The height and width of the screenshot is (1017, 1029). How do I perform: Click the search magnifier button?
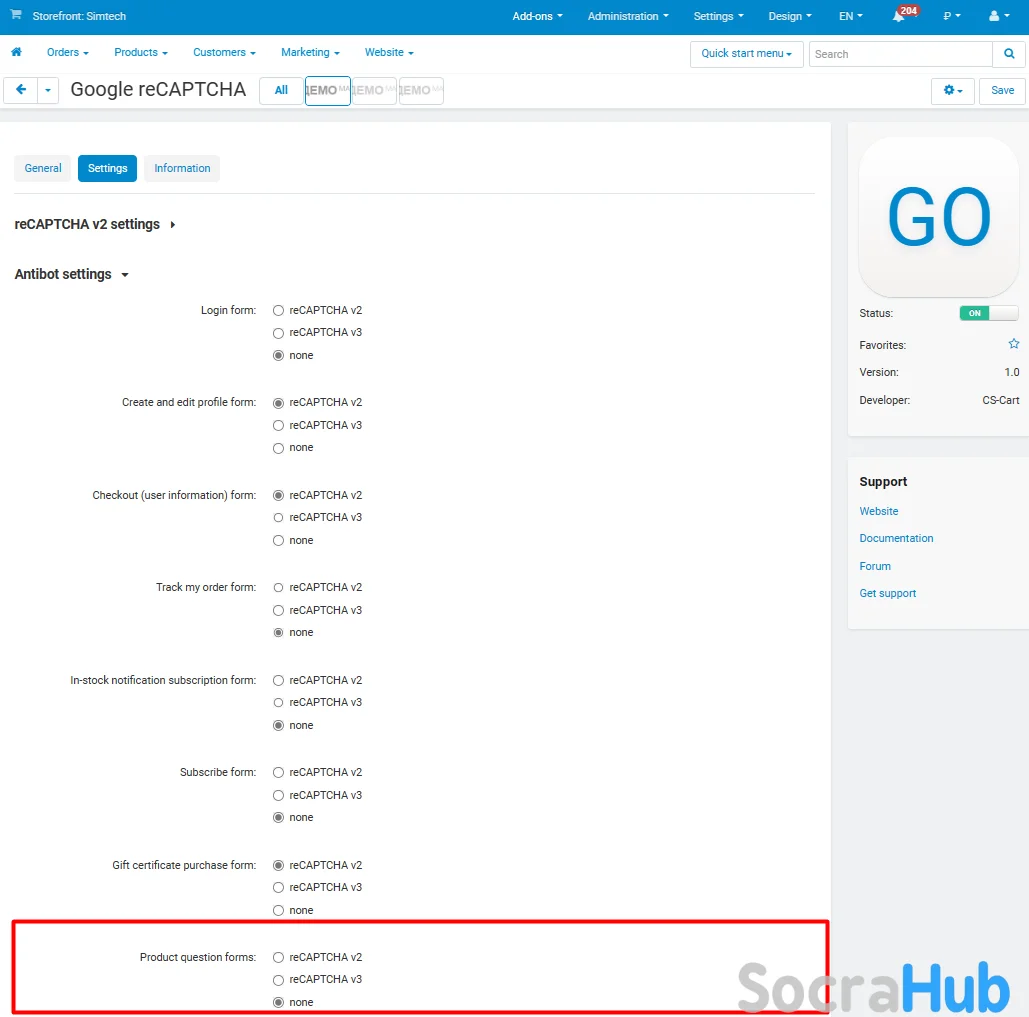point(1007,54)
